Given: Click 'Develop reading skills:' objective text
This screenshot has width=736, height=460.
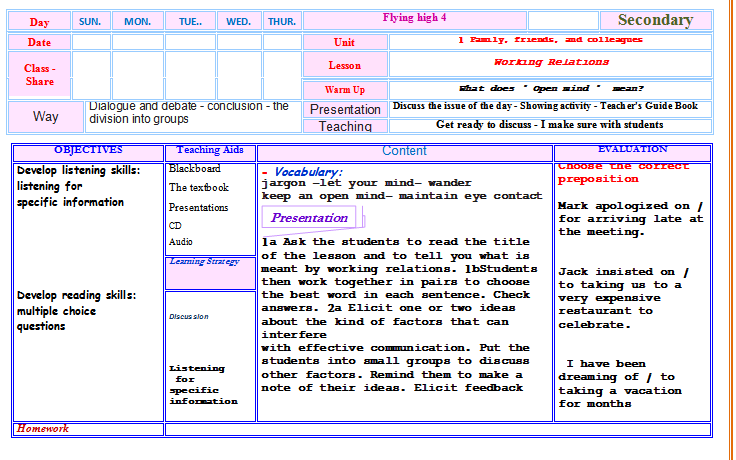Looking at the screenshot, I should coord(77,295).
